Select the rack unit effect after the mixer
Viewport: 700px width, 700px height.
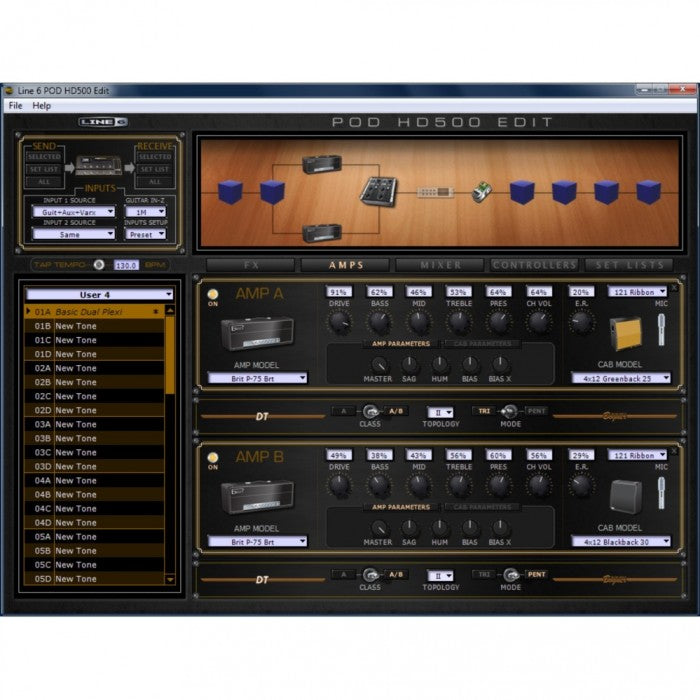435,192
